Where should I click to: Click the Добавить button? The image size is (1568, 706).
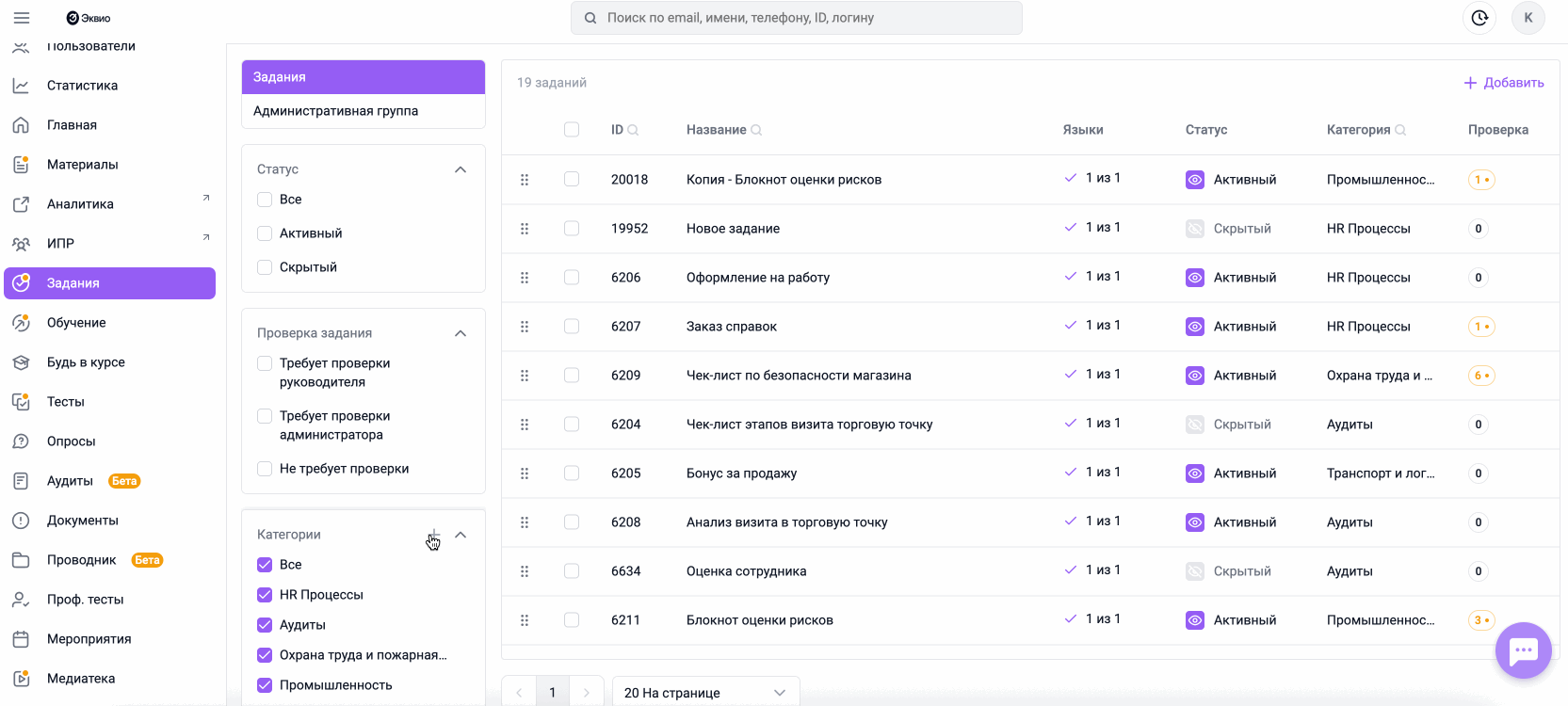point(1504,83)
